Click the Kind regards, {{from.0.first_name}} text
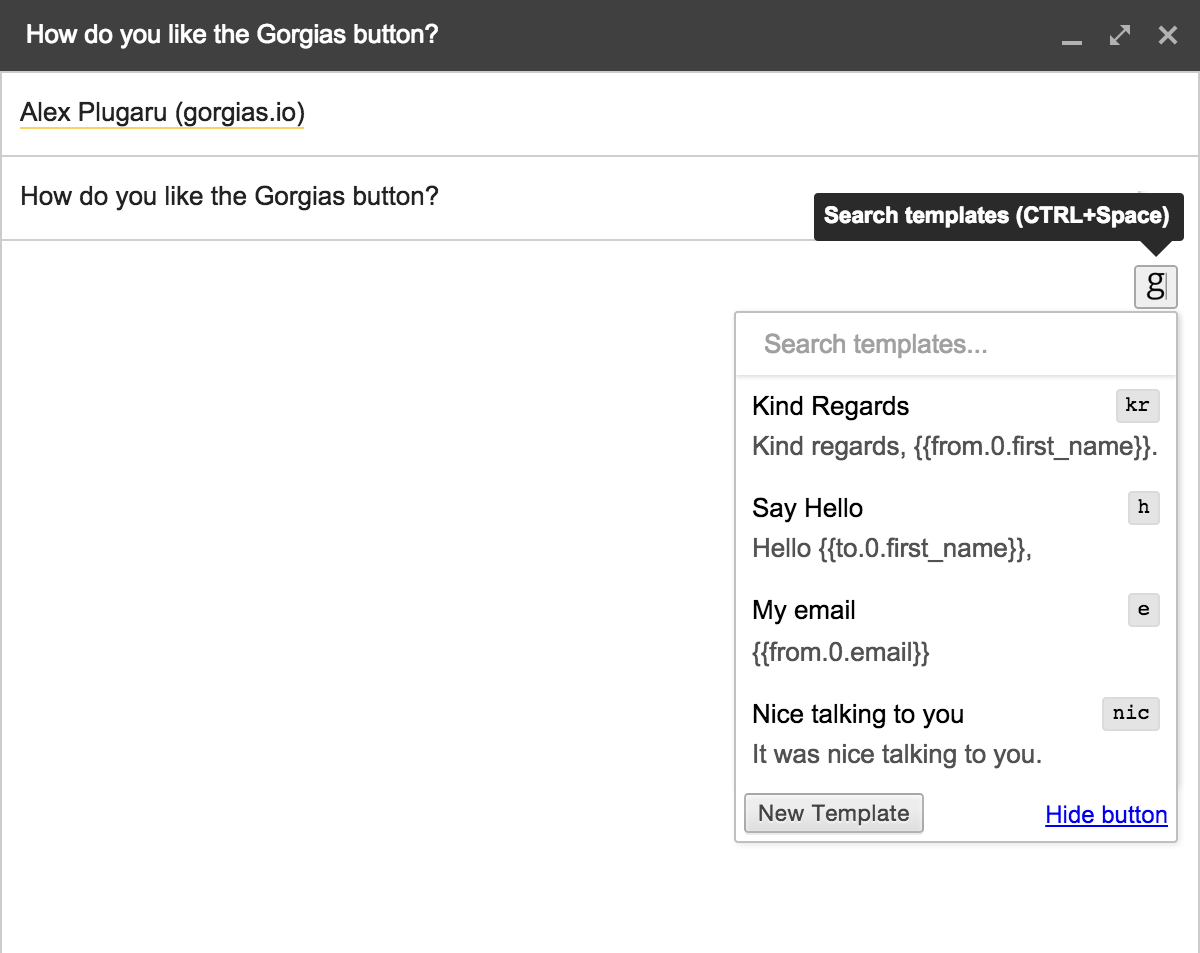This screenshot has width=1200, height=953. pyautogui.click(x=955, y=446)
